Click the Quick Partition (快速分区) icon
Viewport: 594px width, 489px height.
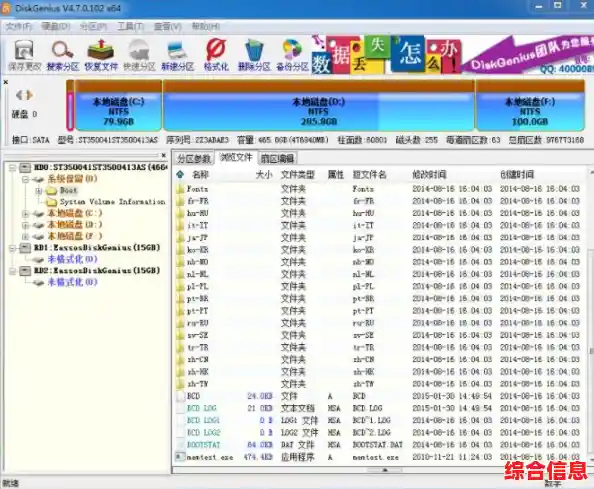[139, 55]
